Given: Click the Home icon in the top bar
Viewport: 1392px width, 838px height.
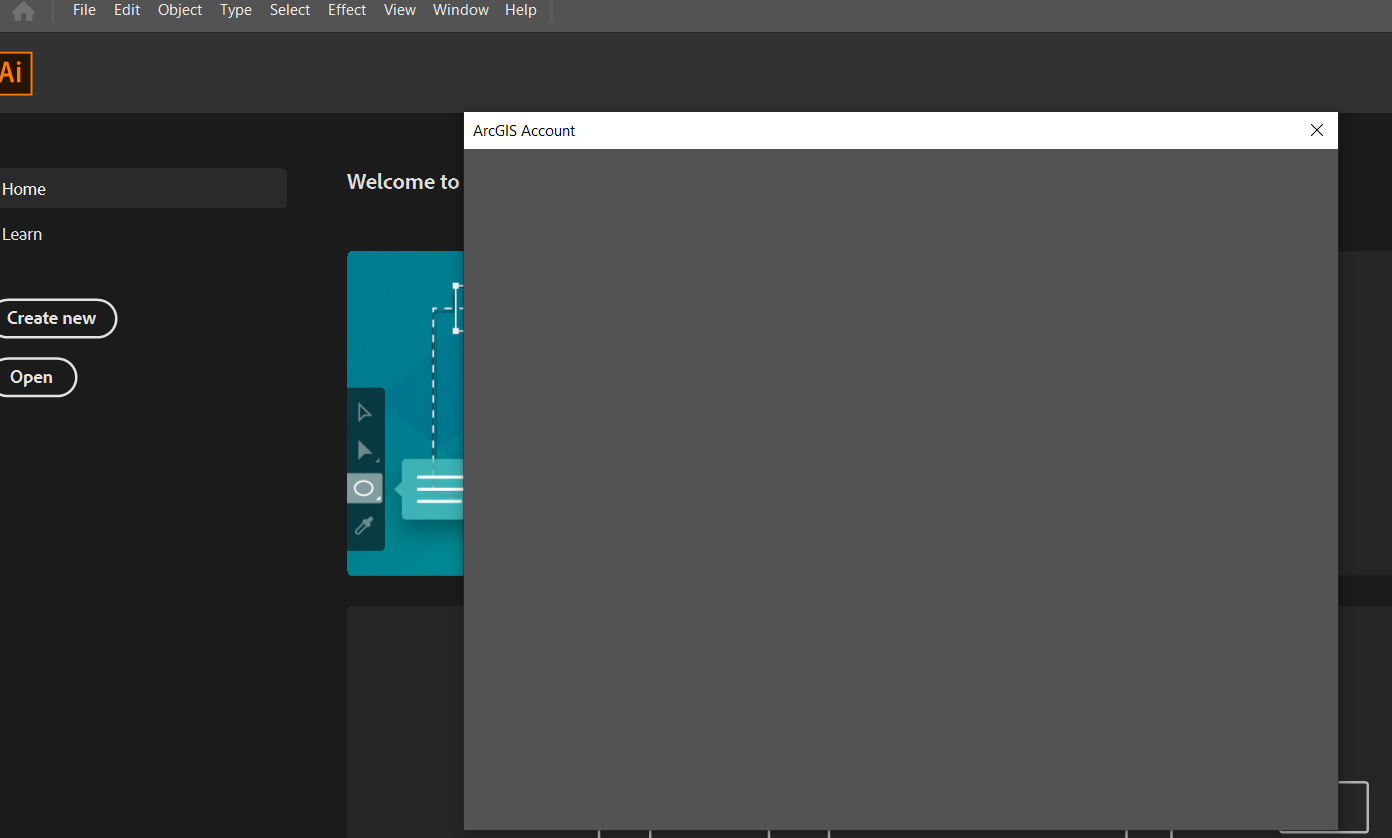Looking at the screenshot, I should pos(23,11).
